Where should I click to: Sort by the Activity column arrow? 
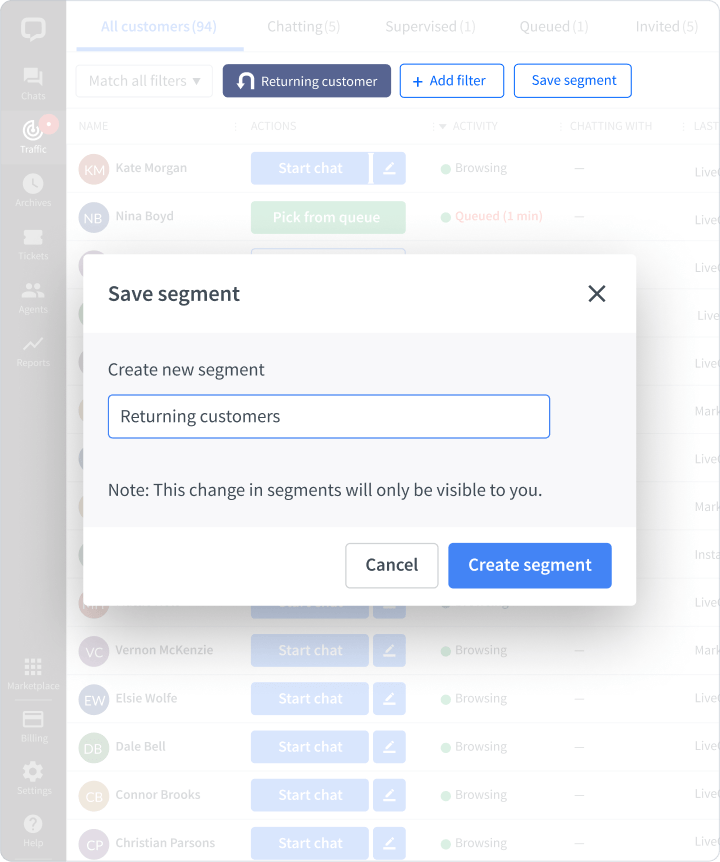[443, 127]
